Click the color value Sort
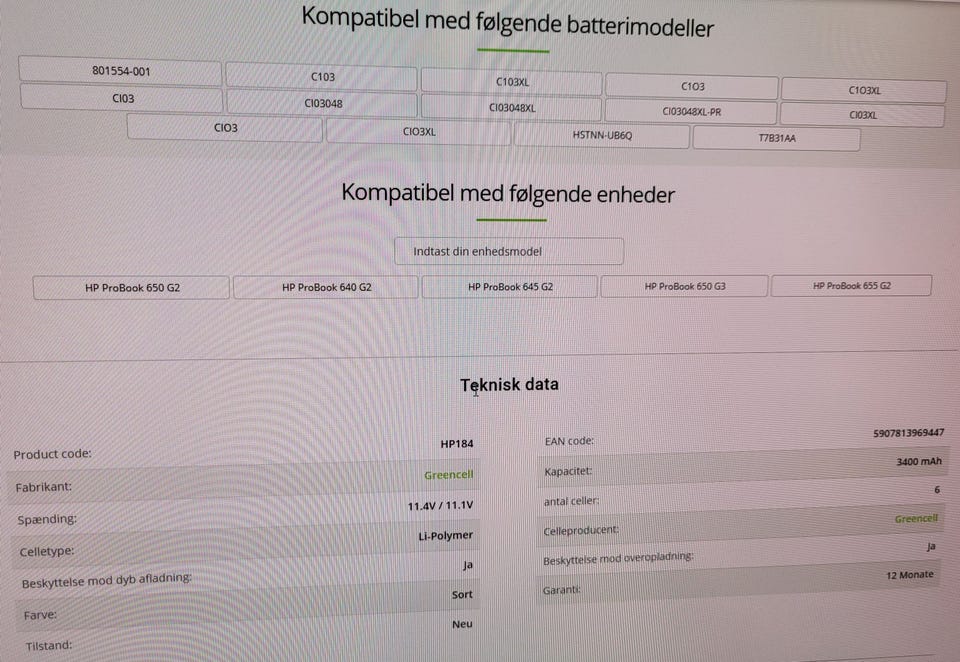 tap(462, 594)
